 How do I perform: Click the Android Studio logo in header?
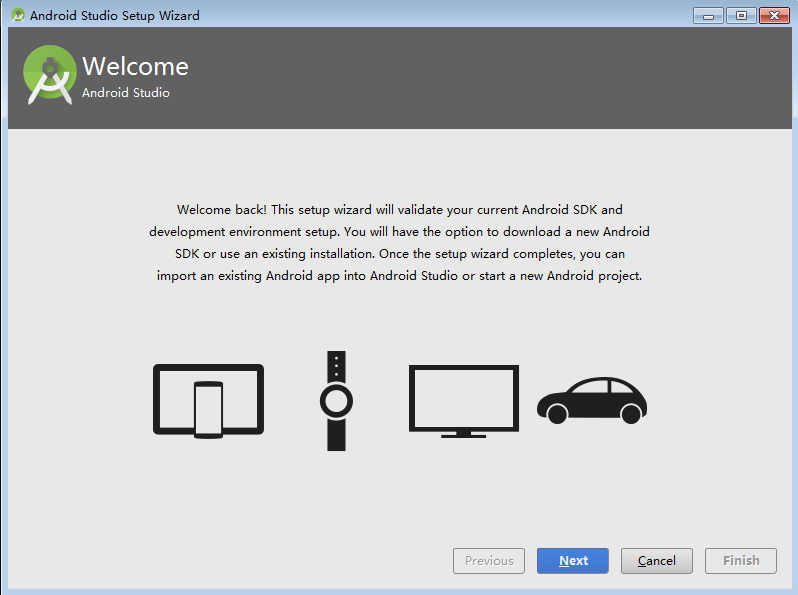point(50,75)
